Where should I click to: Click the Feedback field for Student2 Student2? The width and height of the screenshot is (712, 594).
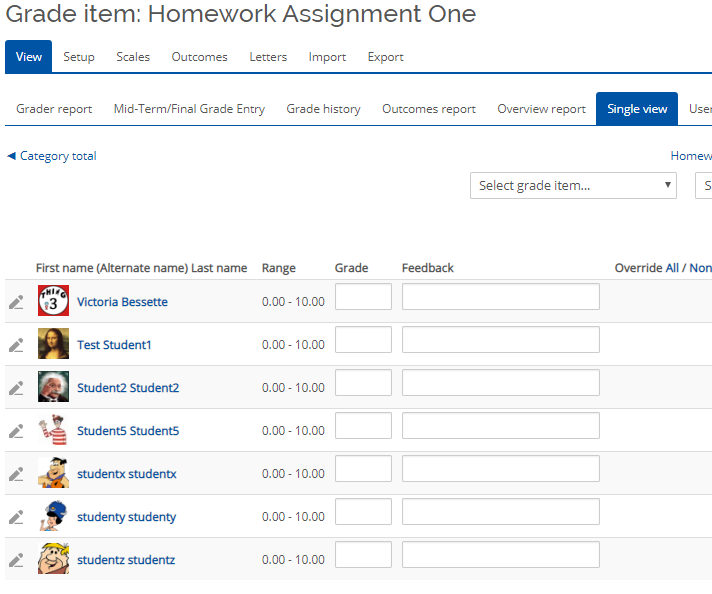500,382
